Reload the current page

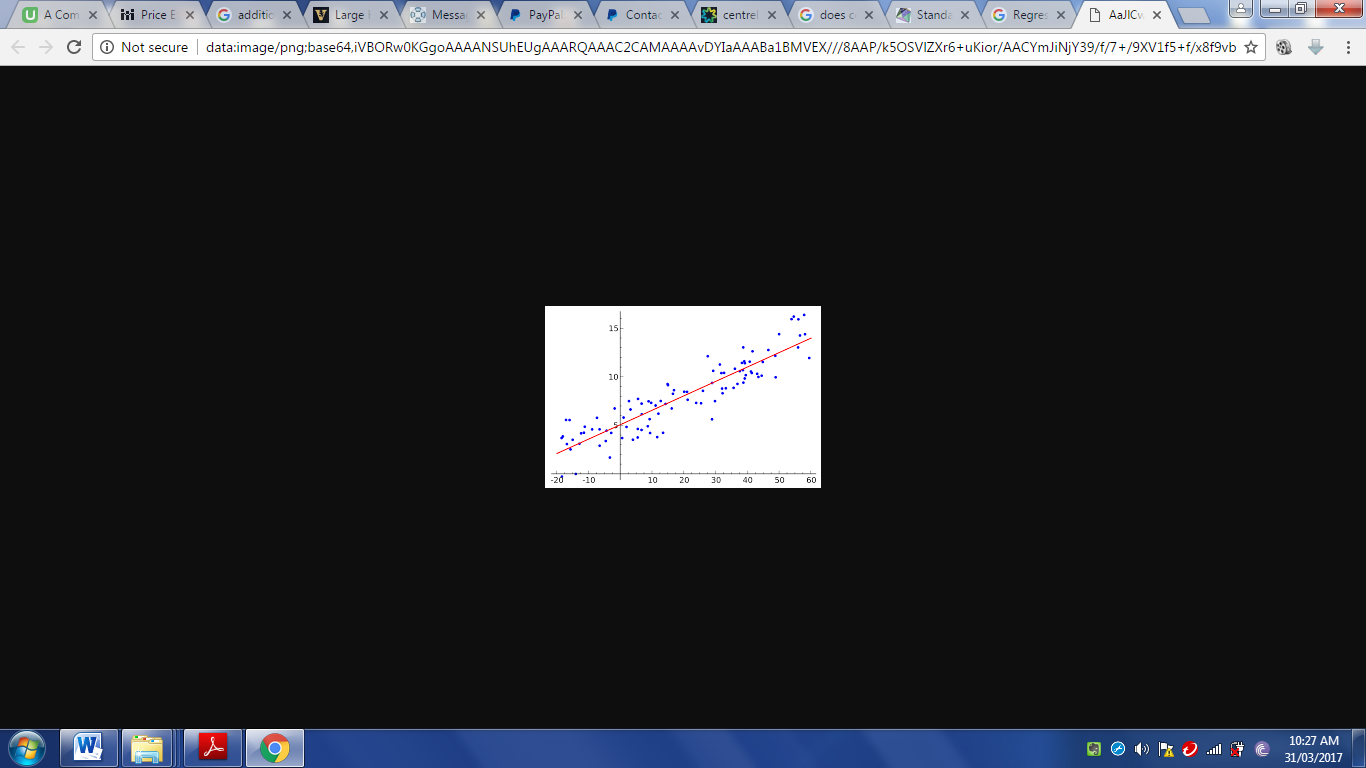(x=74, y=47)
